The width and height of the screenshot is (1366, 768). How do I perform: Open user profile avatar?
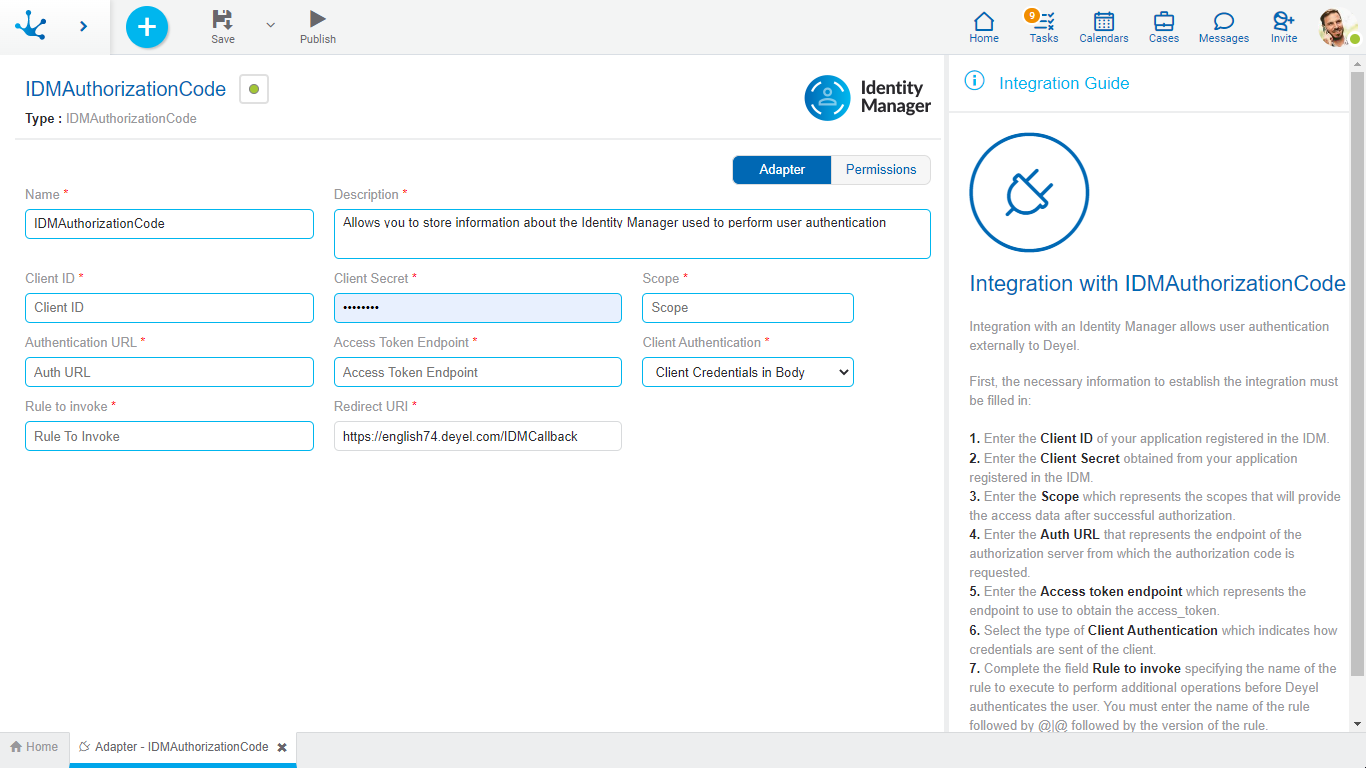click(x=1338, y=27)
